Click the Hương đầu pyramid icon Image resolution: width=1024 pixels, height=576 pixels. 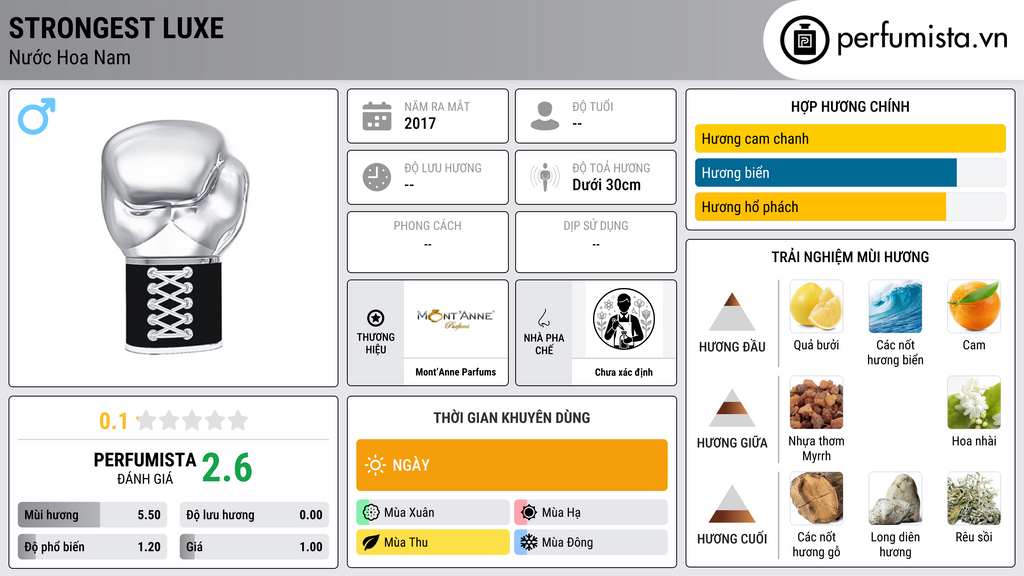click(x=731, y=312)
